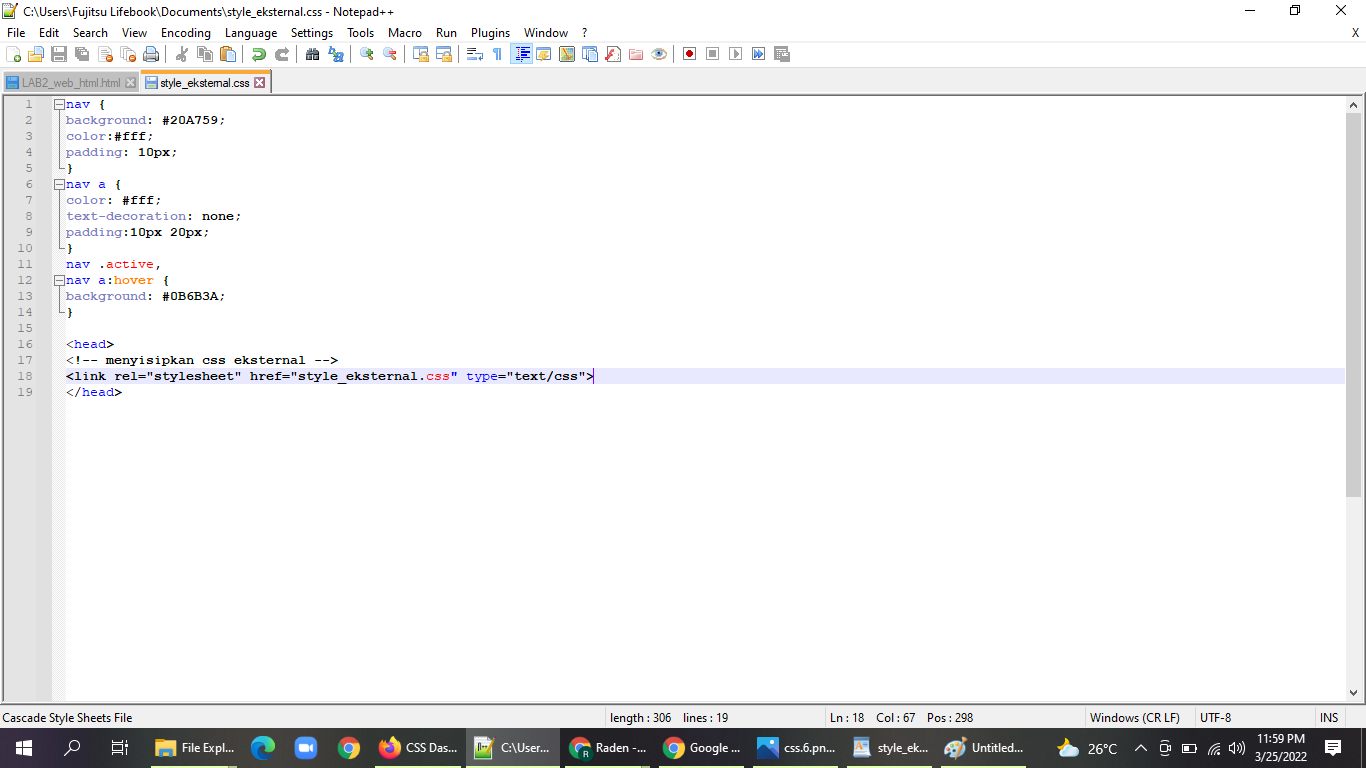Click the vertical scrollbar down arrow
The height and width of the screenshot is (768, 1366).
coord(1354,692)
